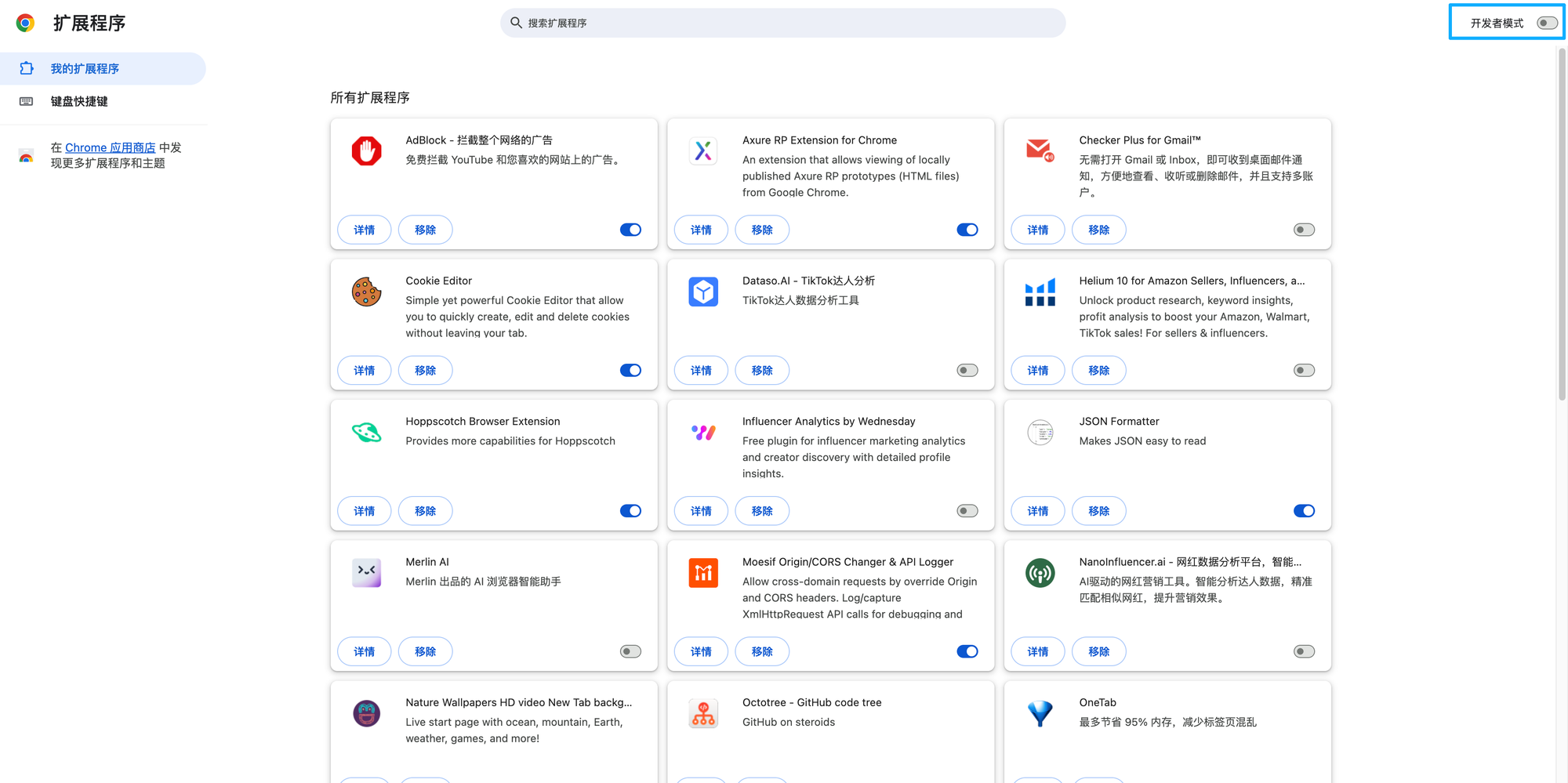Click 移除 for NanoInfluencer.ai
This screenshot has width=1568, height=783.
point(1099,651)
